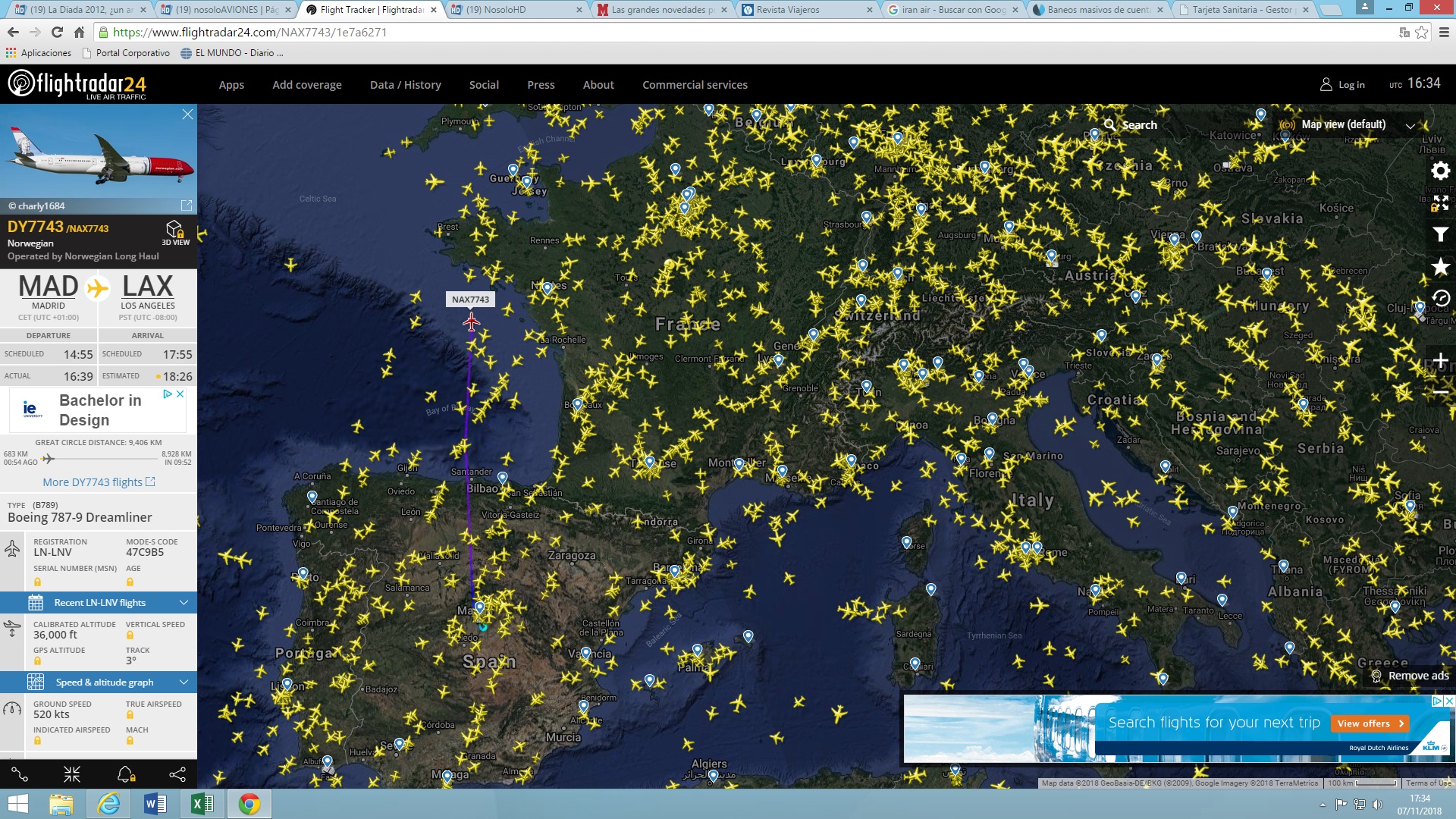Open the About menu
Image resolution: width=1456 pixels, height=819 pixels.
coord(598,85)
